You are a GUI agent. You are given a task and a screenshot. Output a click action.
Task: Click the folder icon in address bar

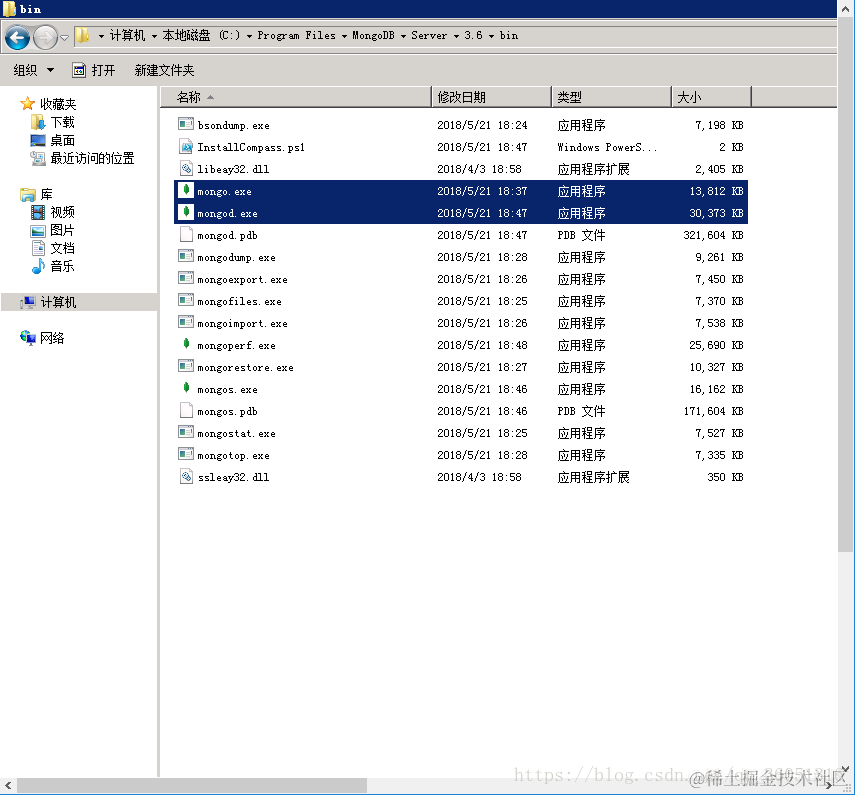pos(82,35)
